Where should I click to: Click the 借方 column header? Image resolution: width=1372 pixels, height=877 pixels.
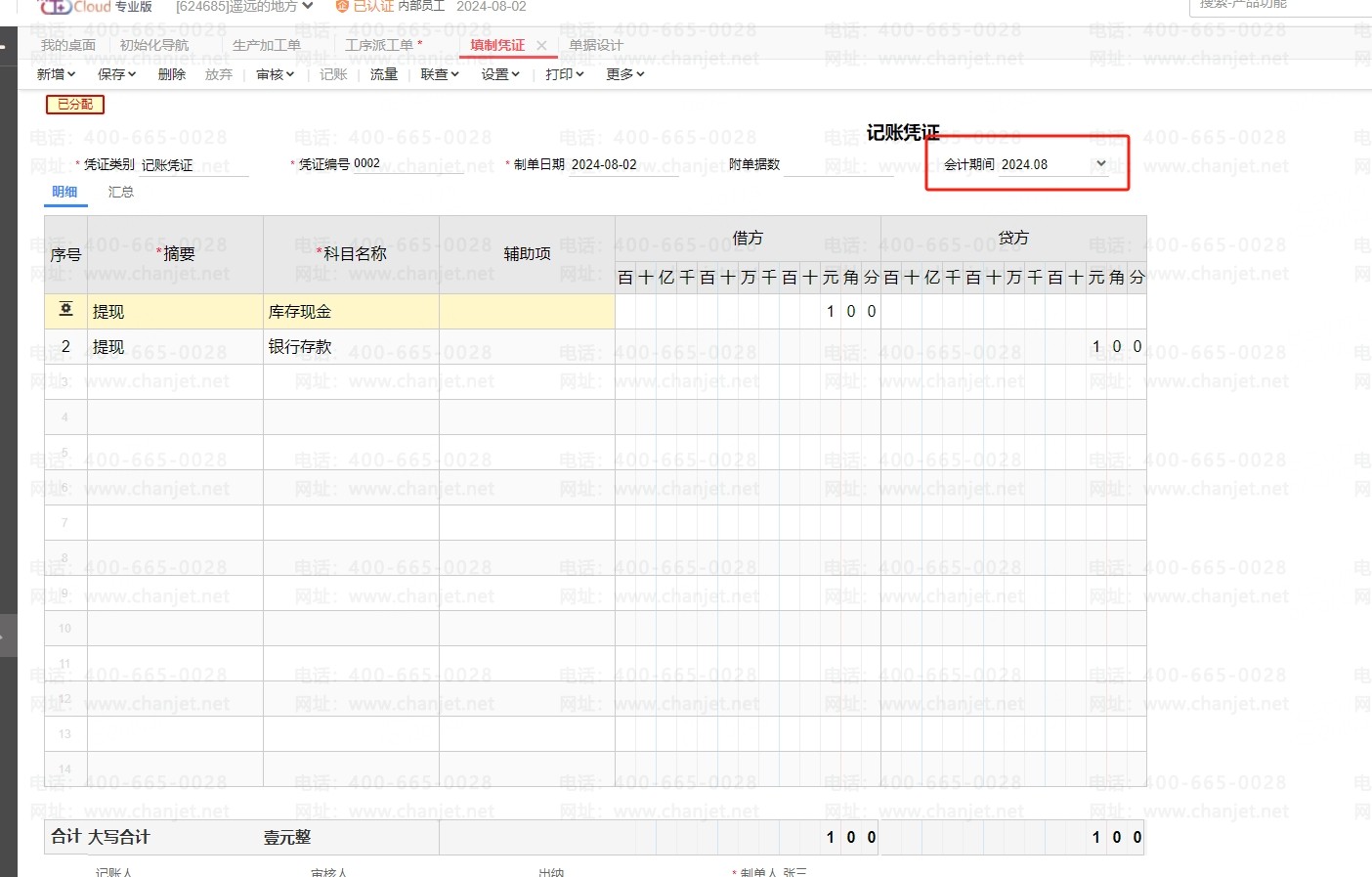coord(748,238)
